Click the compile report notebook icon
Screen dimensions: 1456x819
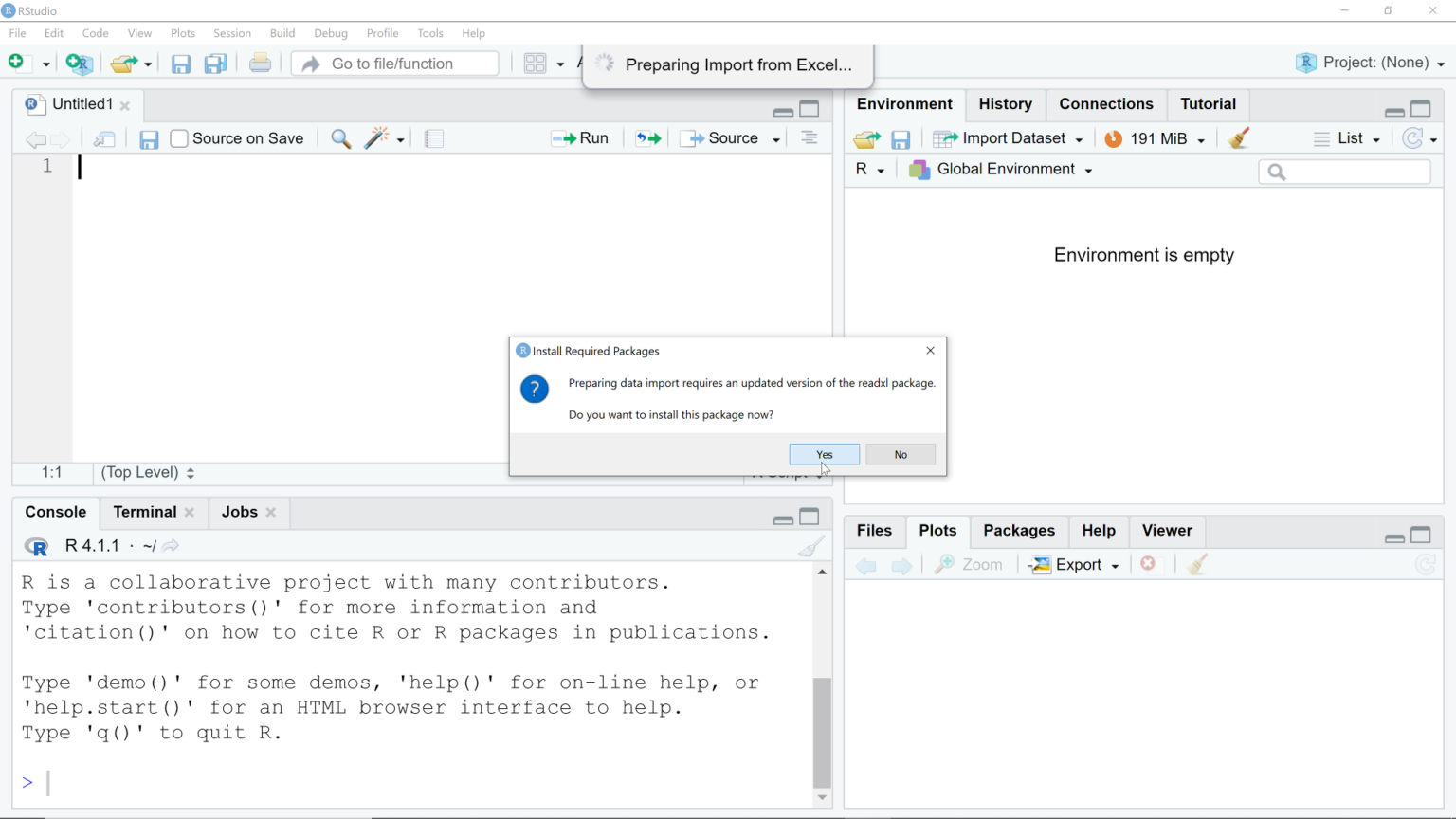pyautogui.click(x=434, y=138)
